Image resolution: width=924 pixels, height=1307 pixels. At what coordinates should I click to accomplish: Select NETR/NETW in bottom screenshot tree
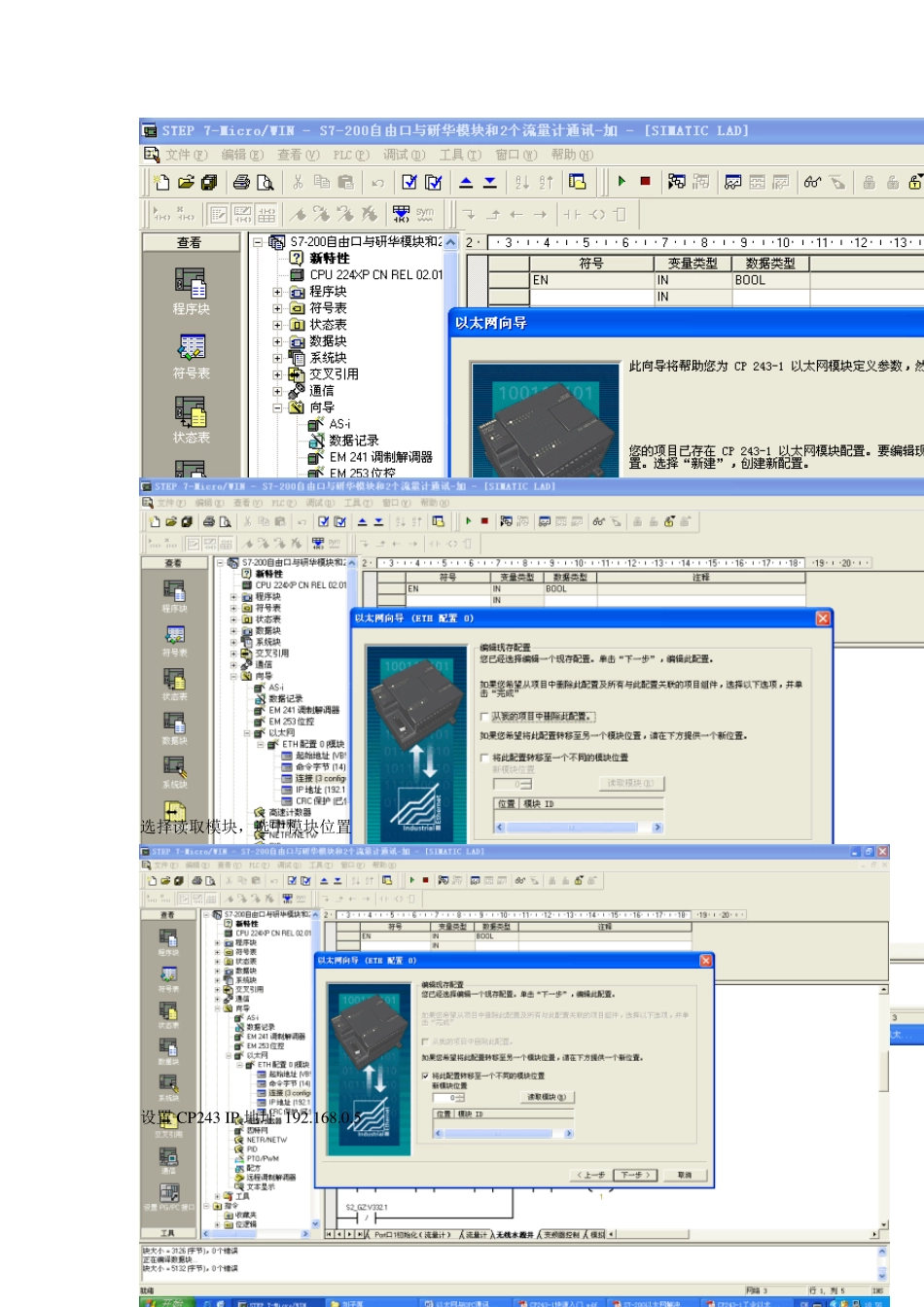click(x=266, y=1140)
